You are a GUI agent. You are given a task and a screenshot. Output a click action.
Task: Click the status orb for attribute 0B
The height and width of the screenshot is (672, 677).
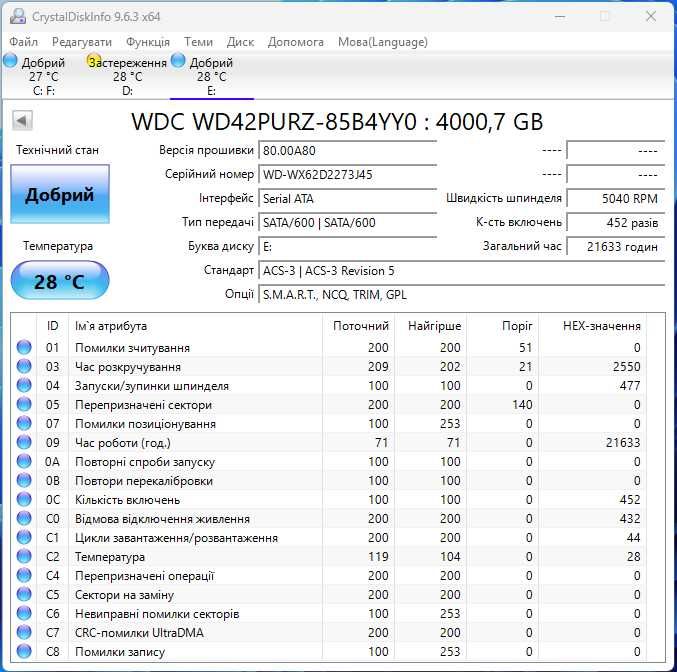click(x=24, y=480)
